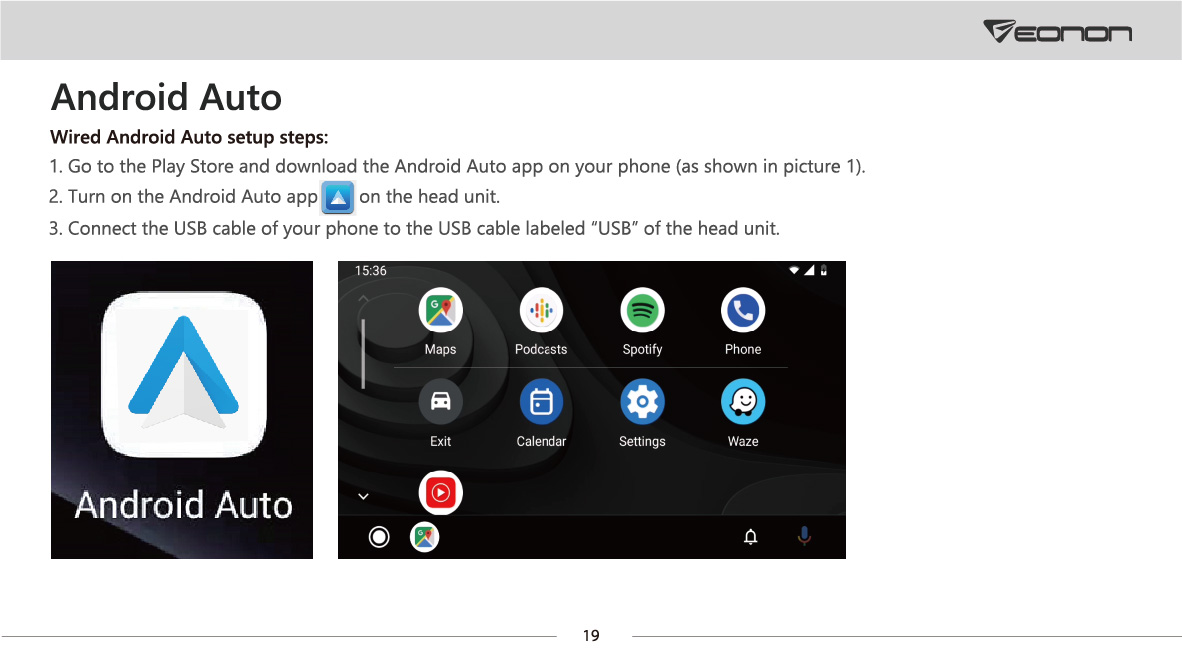This screenshot has width=1182, height=651.
Task: Click the "Android Auto" caption under the logo
Action: (183, 505)
